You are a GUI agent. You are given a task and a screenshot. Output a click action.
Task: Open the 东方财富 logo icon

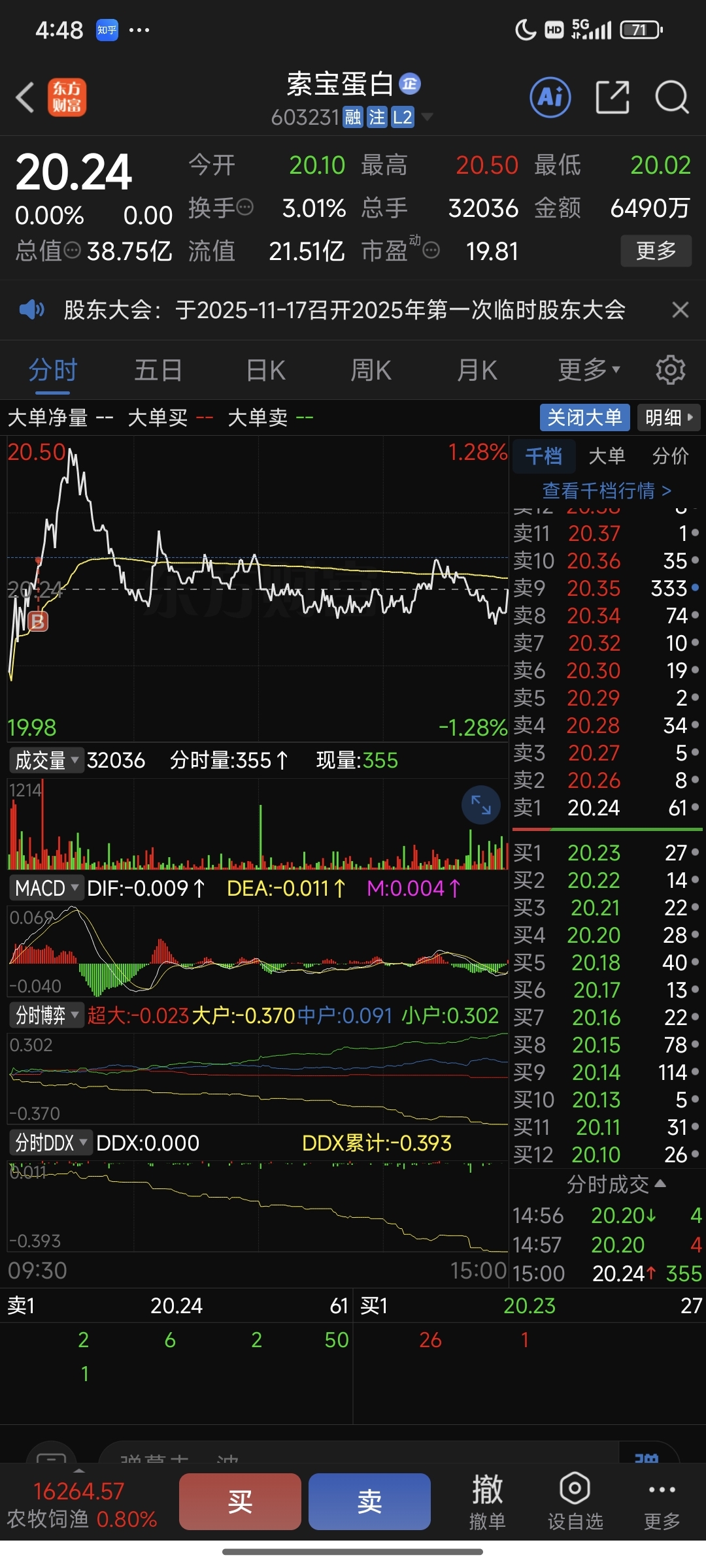click(x=67, y=97)
